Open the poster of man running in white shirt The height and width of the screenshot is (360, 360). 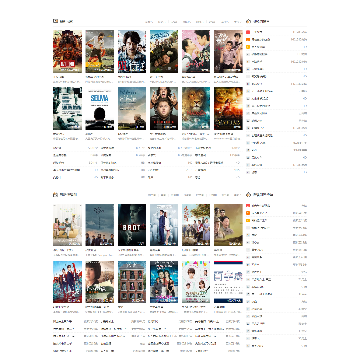point(100,51)
